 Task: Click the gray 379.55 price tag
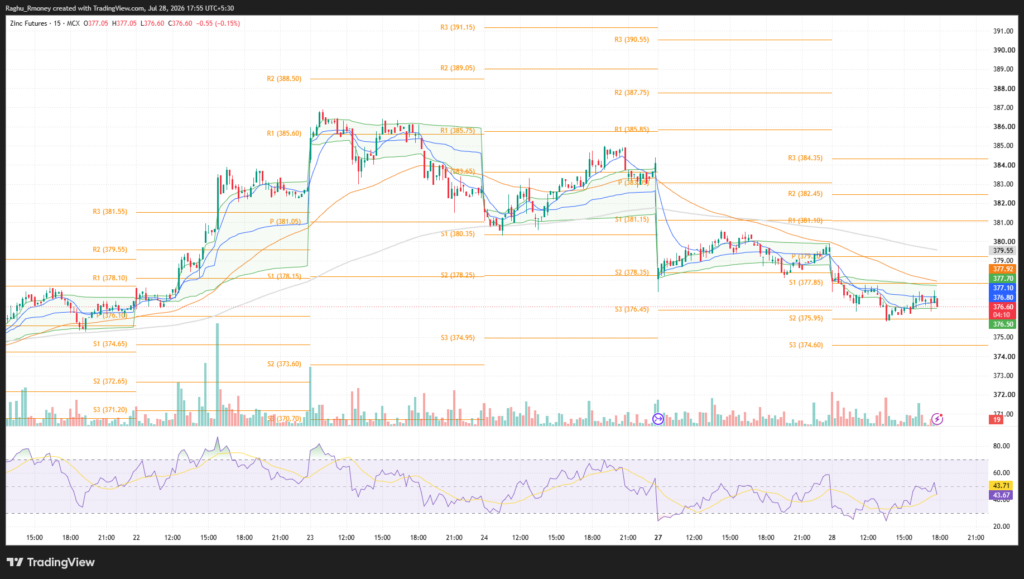coord(1003,250)
